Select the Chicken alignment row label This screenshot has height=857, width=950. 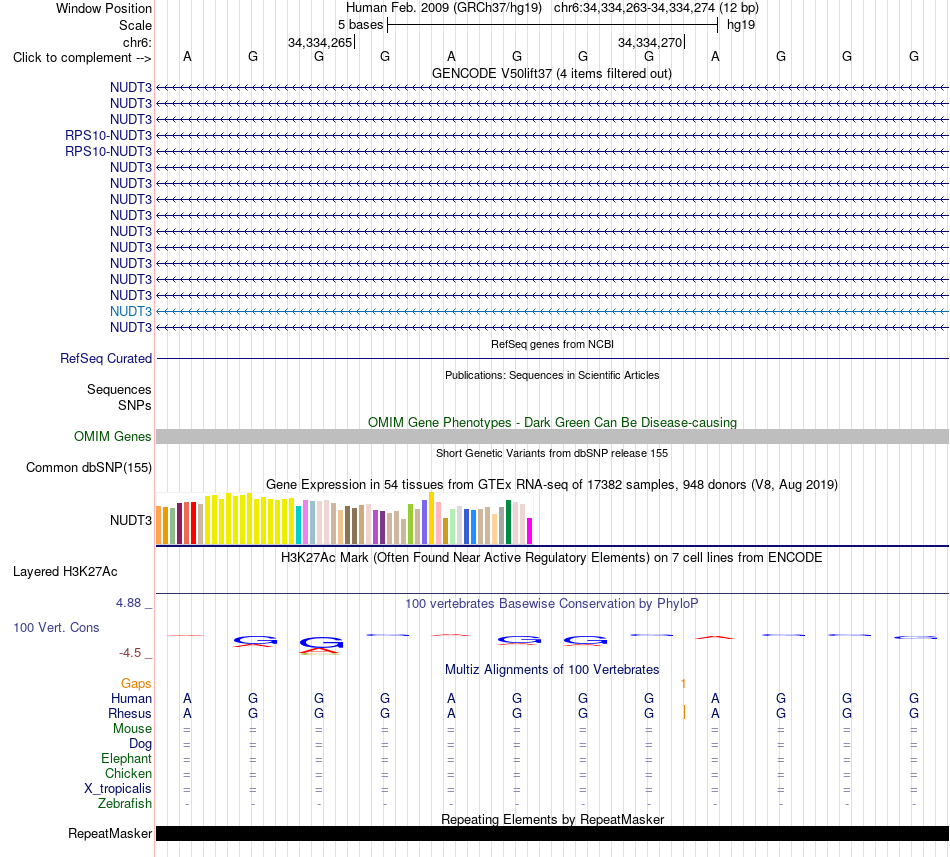pyautogui.click(x=128, y=774)
